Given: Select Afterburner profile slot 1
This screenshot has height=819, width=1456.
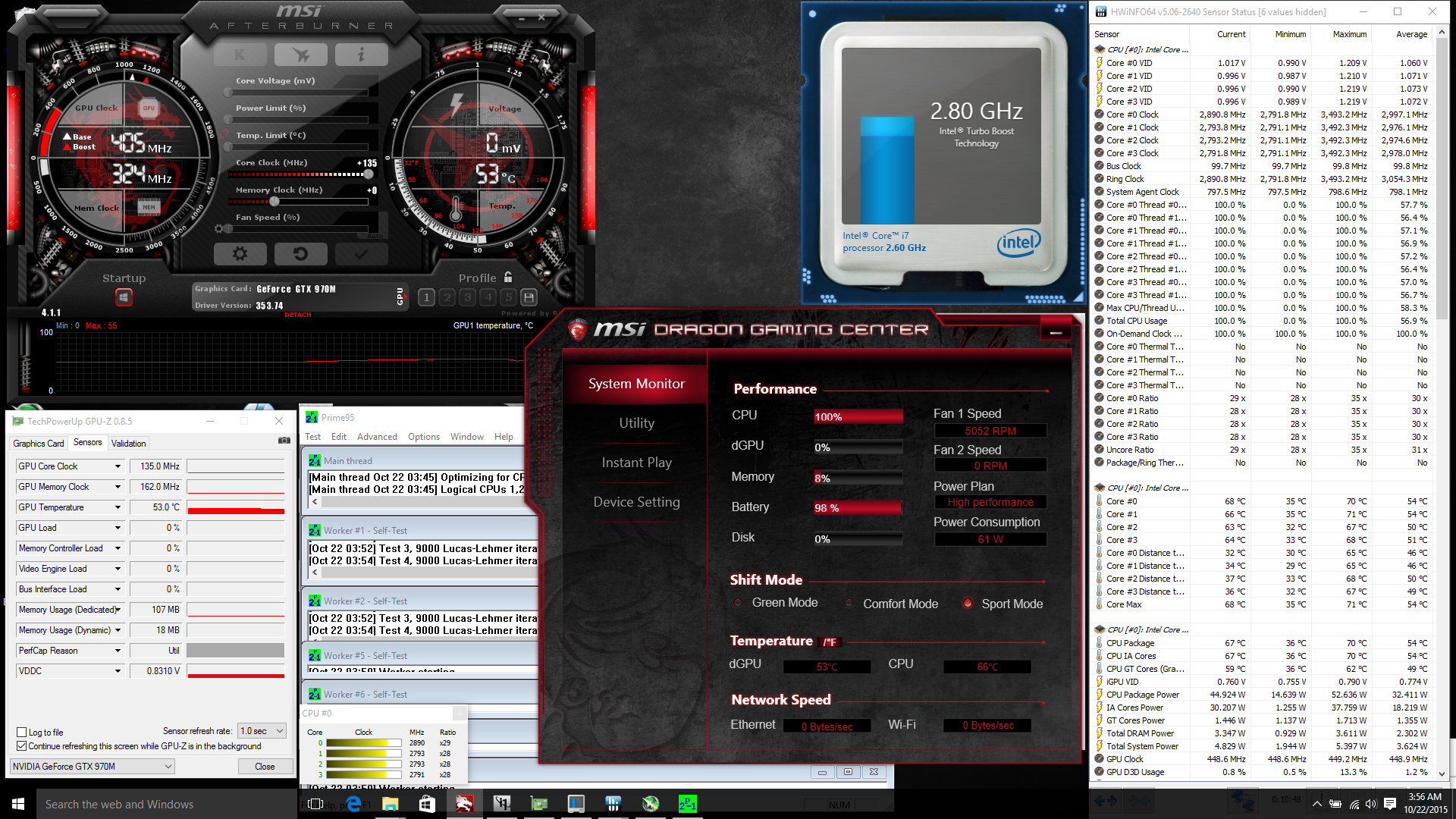Looking at the screenshot, I should (427, 297).
